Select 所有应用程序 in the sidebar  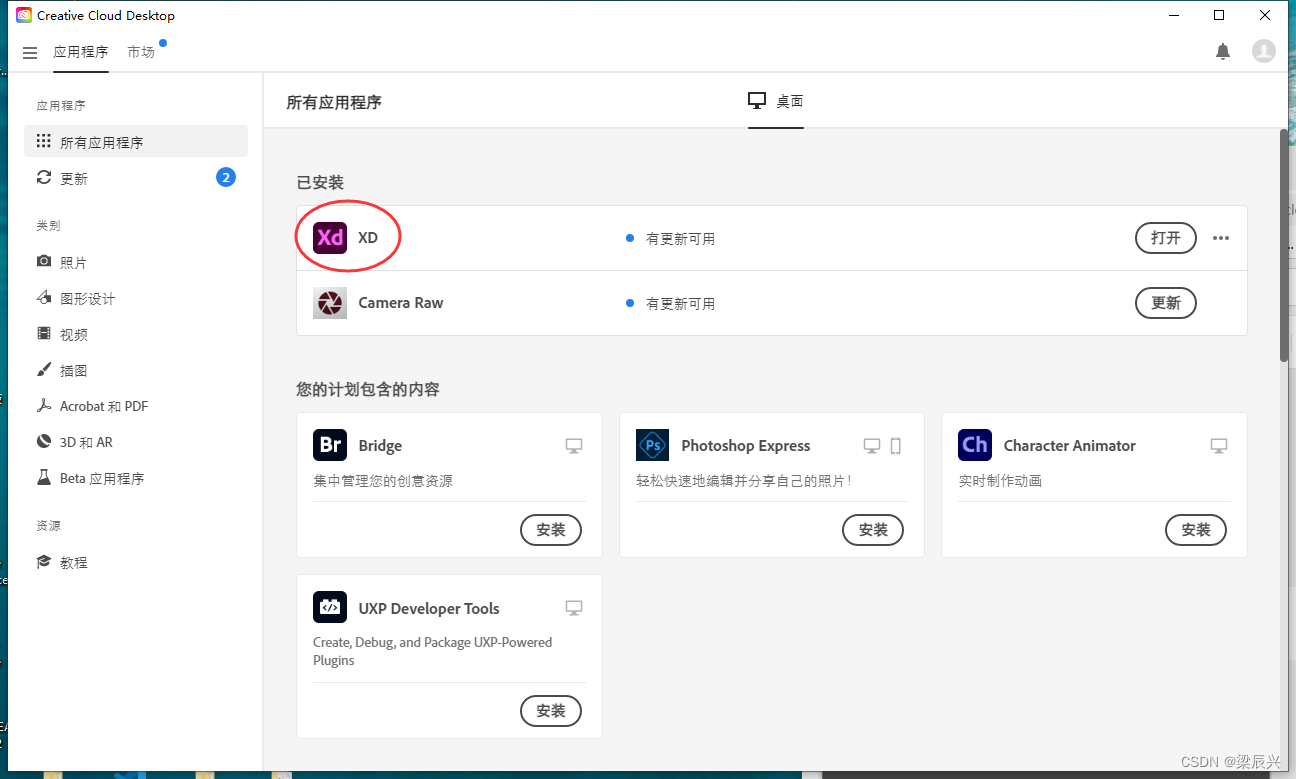pos(136,141)
